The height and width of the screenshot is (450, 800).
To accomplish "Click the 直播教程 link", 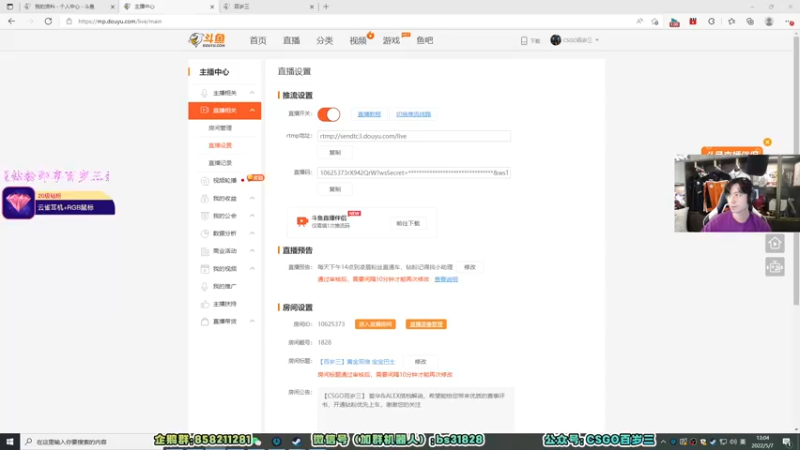I will (369, 114).
